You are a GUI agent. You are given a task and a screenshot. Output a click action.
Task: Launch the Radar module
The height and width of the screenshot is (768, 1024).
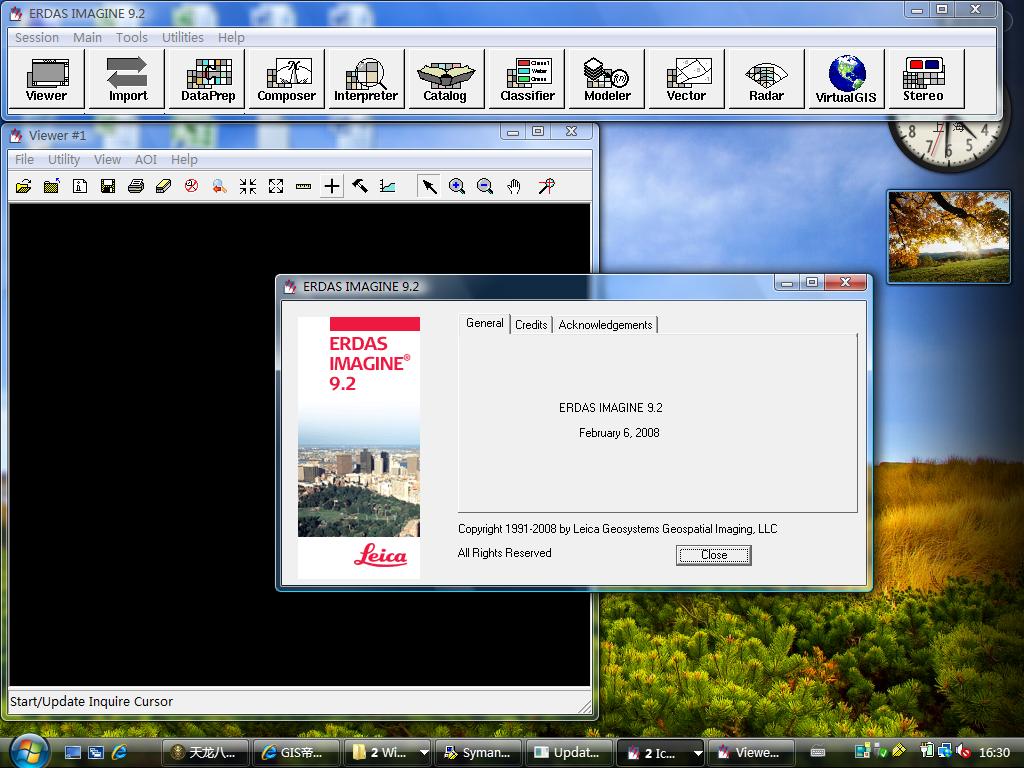(x=766, y=79)
